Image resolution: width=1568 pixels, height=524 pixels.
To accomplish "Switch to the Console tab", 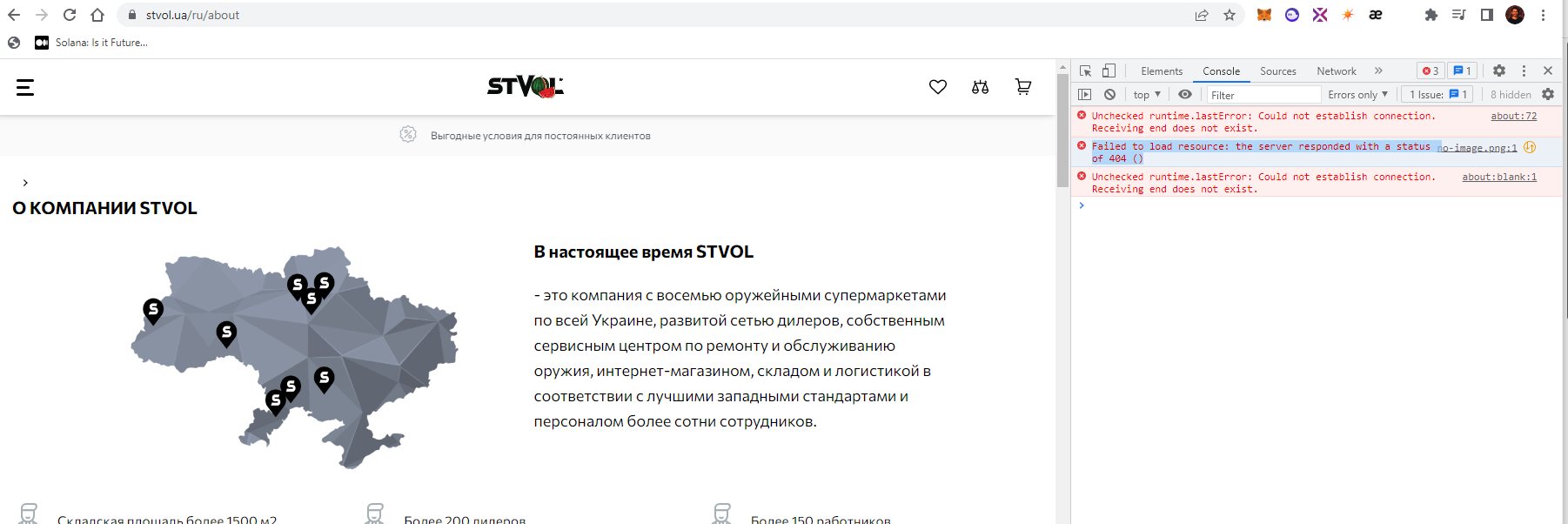I will 1221,71.
